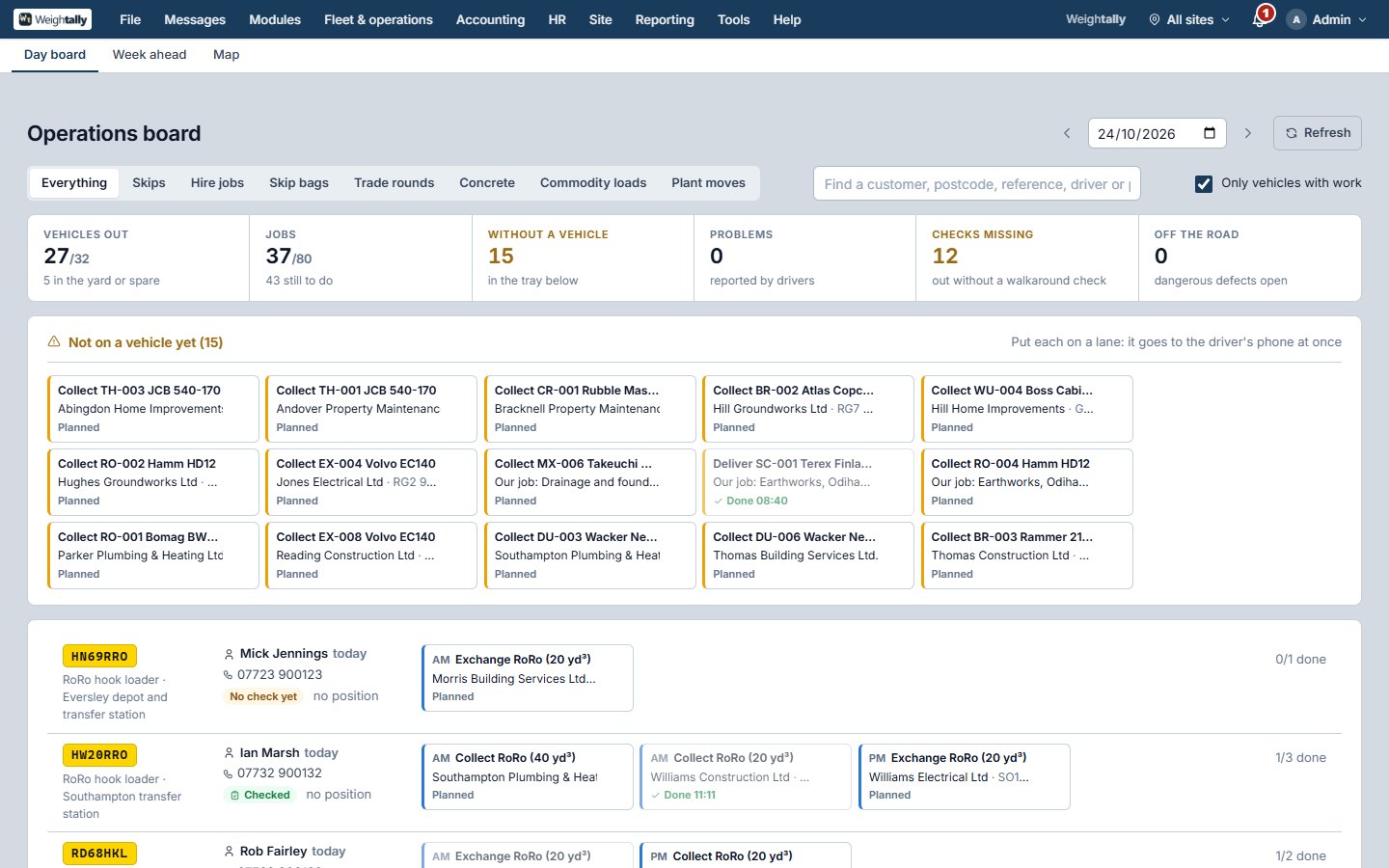Select the Plant moves filter tab
The image size is (1389, 868).
(708, 183)
